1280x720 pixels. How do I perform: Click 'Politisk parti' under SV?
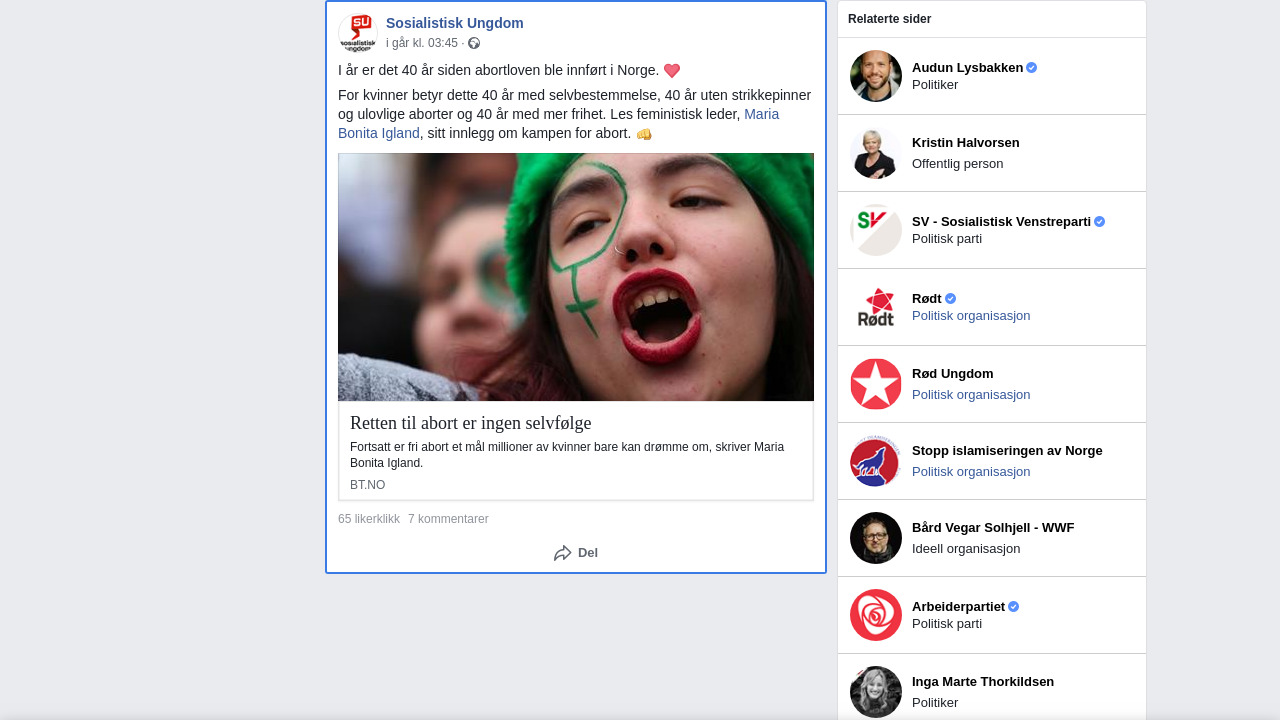947,239
